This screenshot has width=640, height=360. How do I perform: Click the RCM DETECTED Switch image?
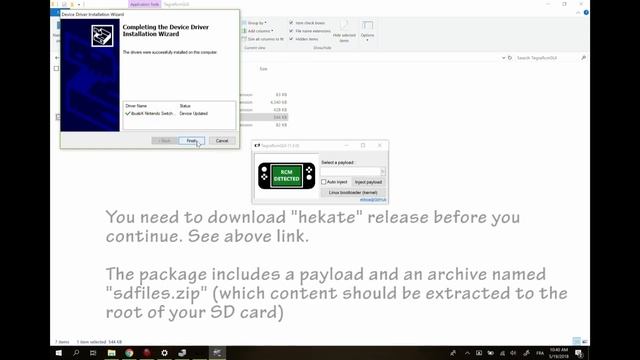tap(287, 176)
